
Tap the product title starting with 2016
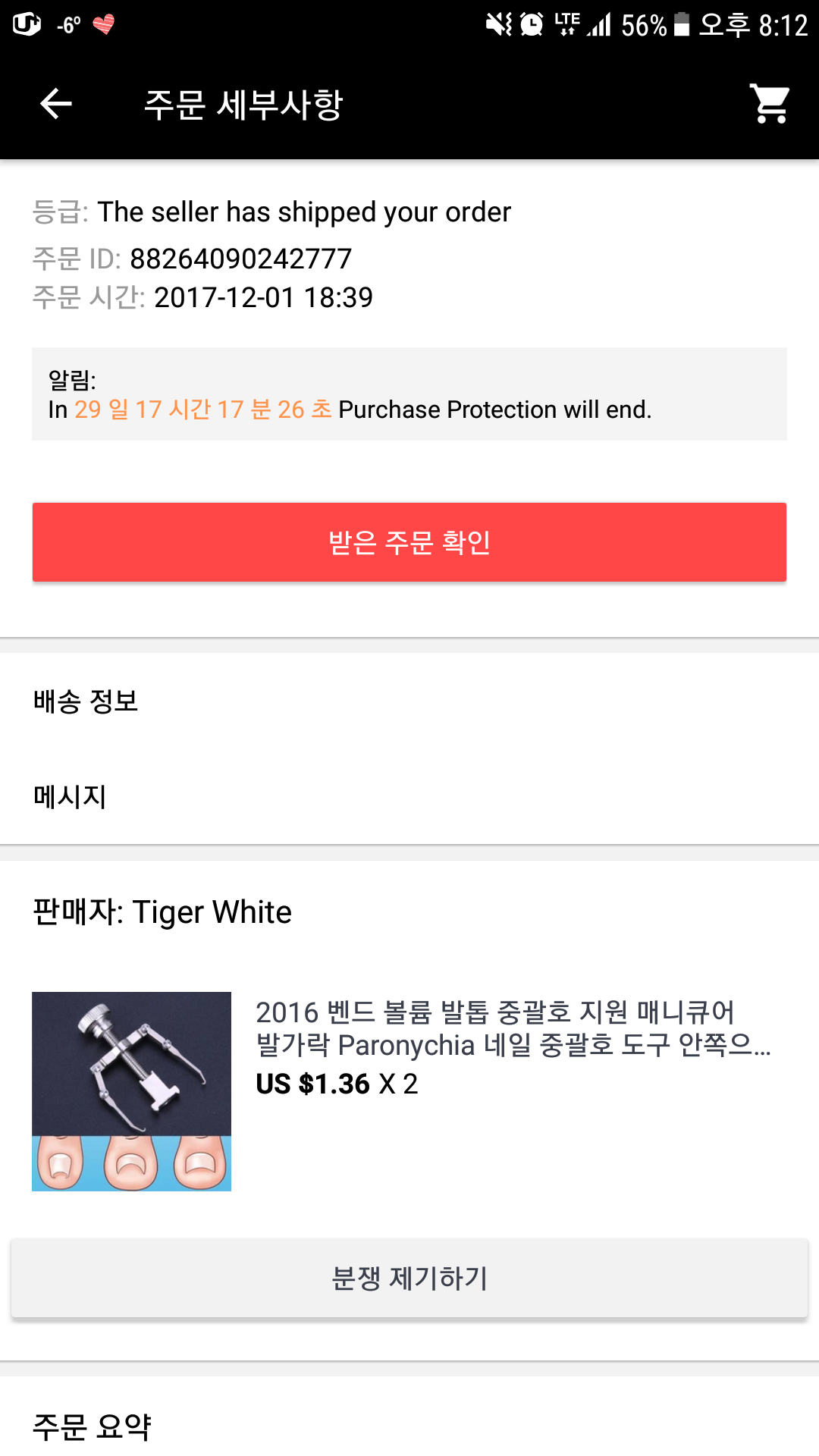click(512, 1028)
